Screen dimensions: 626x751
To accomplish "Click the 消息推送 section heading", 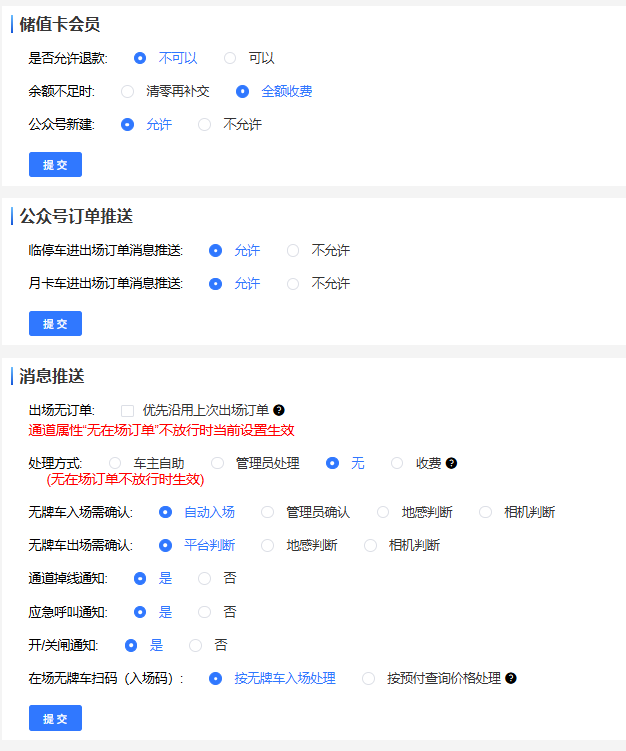I will 52,376.
